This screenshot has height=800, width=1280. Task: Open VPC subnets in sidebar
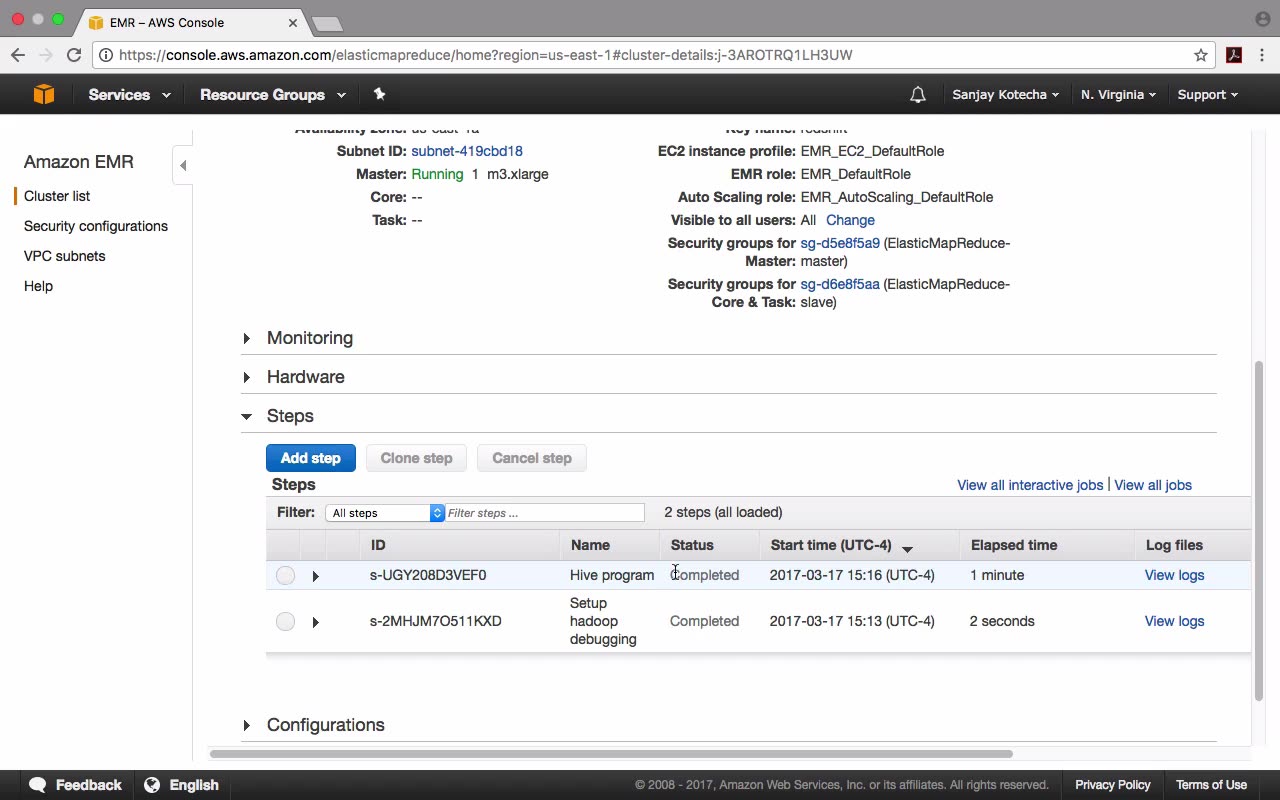tap(64, 256)
